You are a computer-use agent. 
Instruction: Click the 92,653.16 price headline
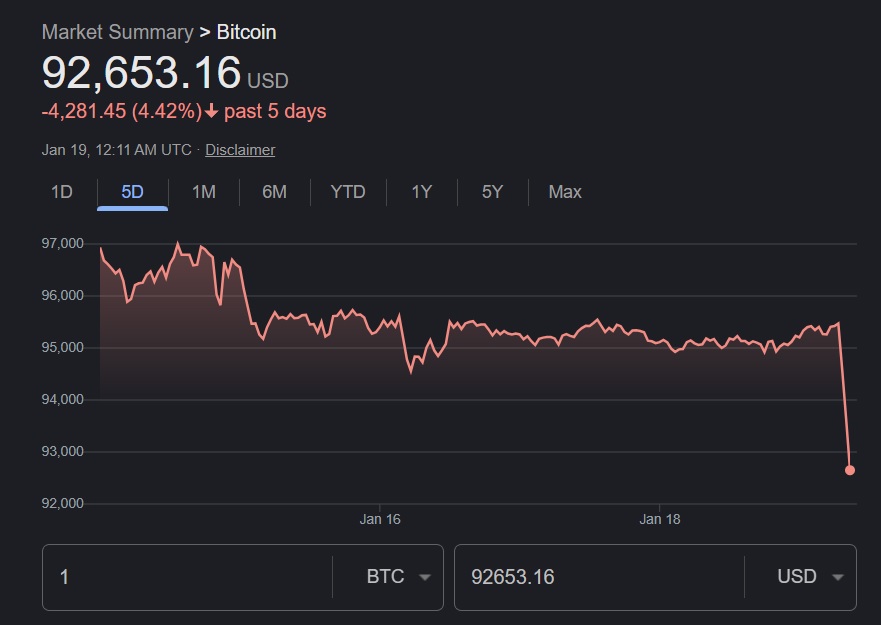(142, 73)
